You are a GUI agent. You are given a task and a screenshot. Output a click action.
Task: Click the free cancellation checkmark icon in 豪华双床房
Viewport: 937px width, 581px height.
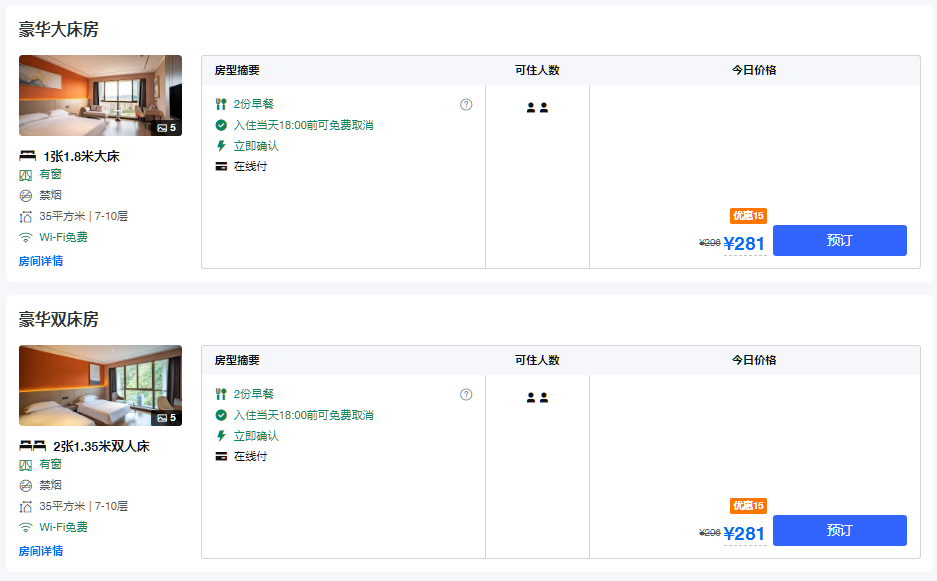(x=221, y=415)
